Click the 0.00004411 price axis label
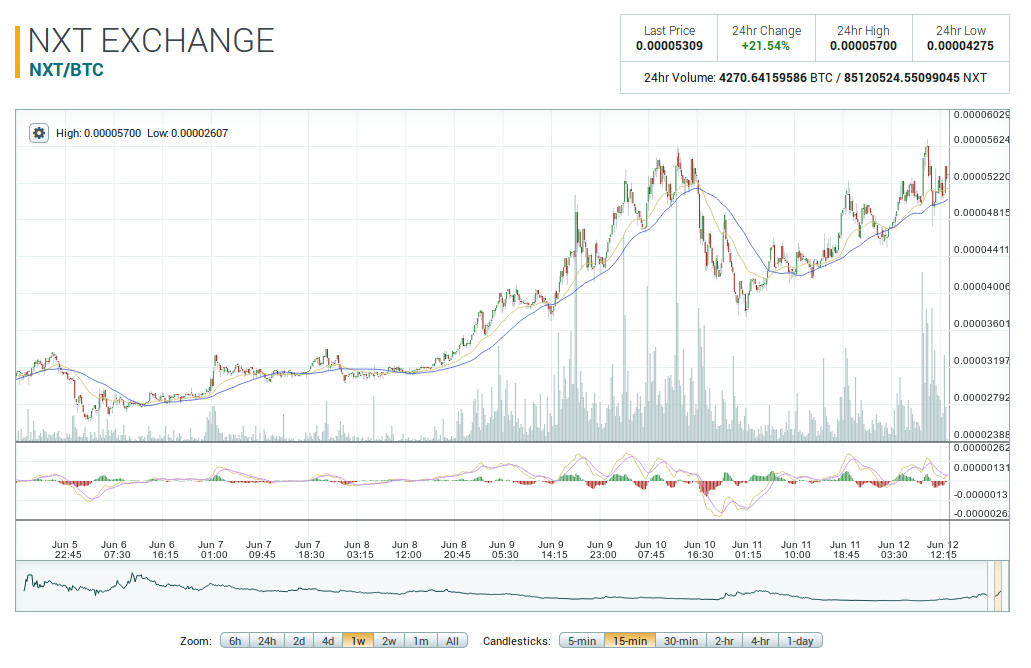Image resolution: width=1031 pixels, height=668 pixels. (981, 250)
